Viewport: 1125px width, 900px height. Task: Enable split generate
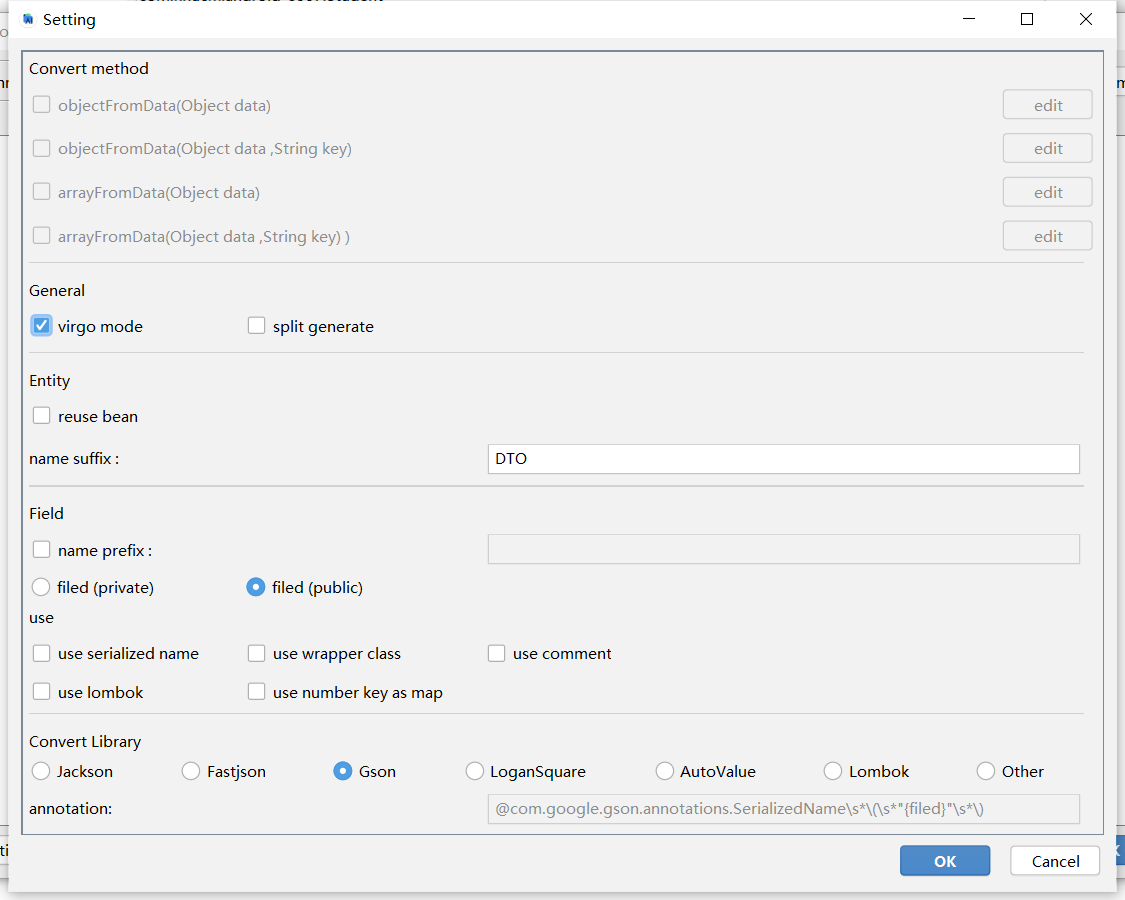256,326
